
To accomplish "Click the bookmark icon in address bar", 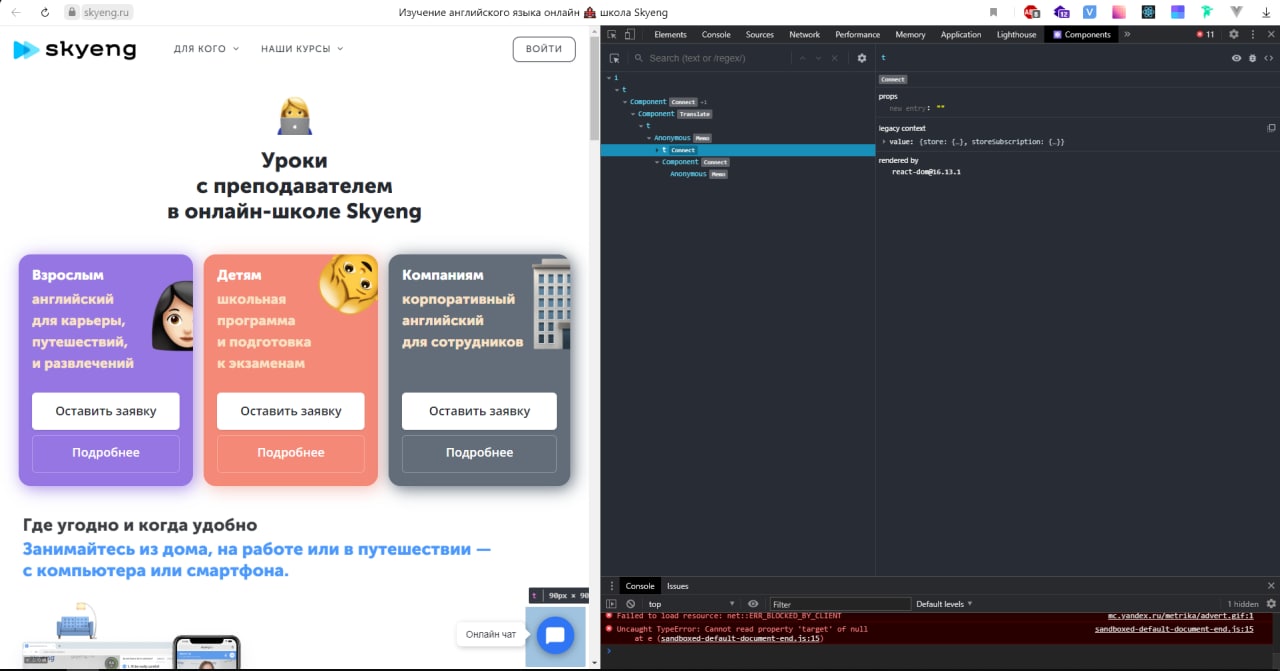I will pyautogui.click(x=994, y=12).
